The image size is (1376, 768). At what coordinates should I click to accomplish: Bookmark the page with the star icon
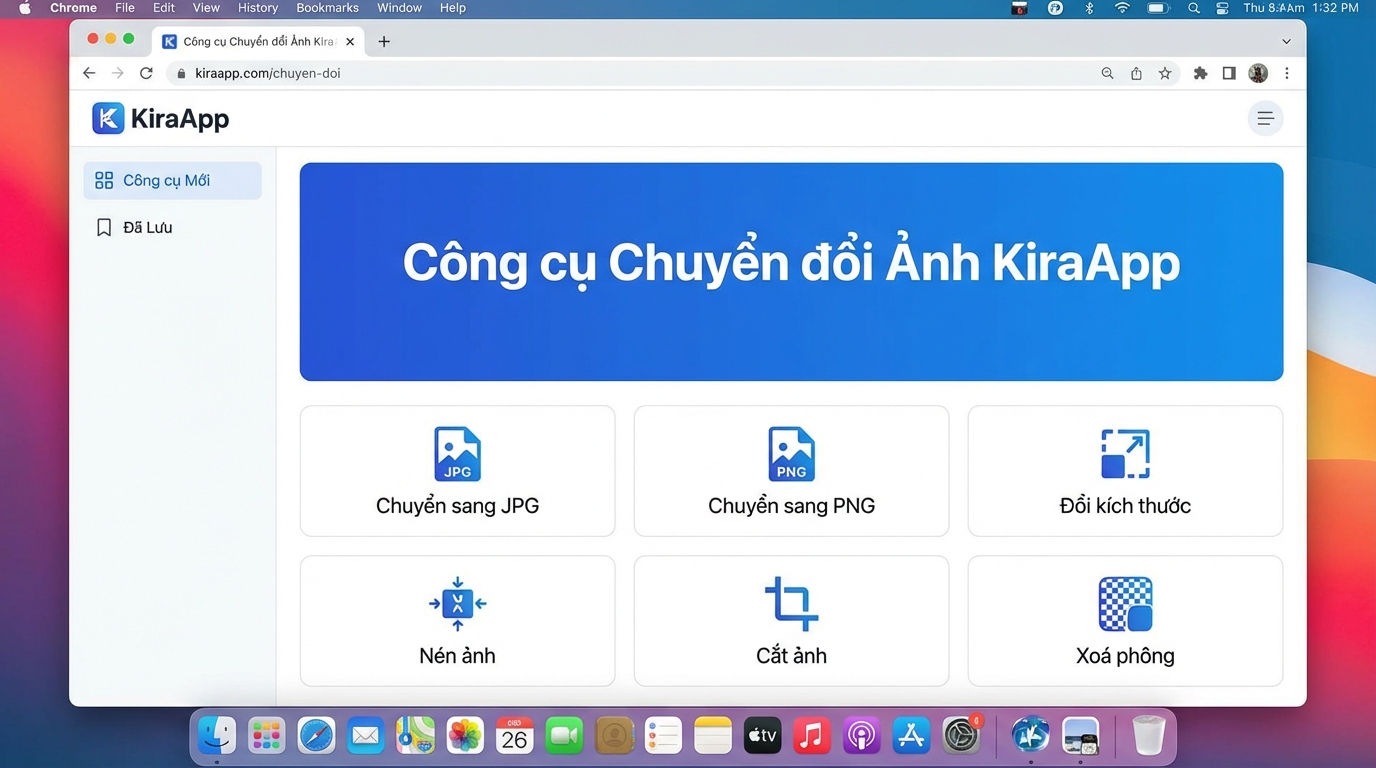point(1165,73)
